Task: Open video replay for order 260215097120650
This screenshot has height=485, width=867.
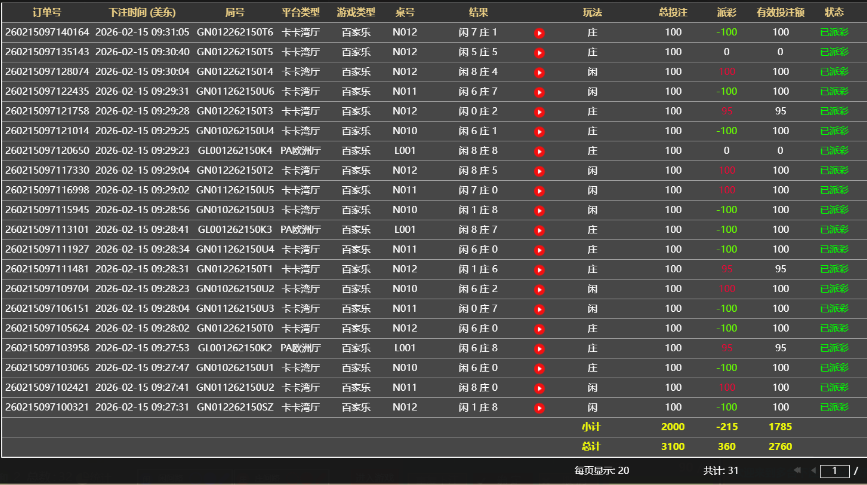Action: pos(539,151)
